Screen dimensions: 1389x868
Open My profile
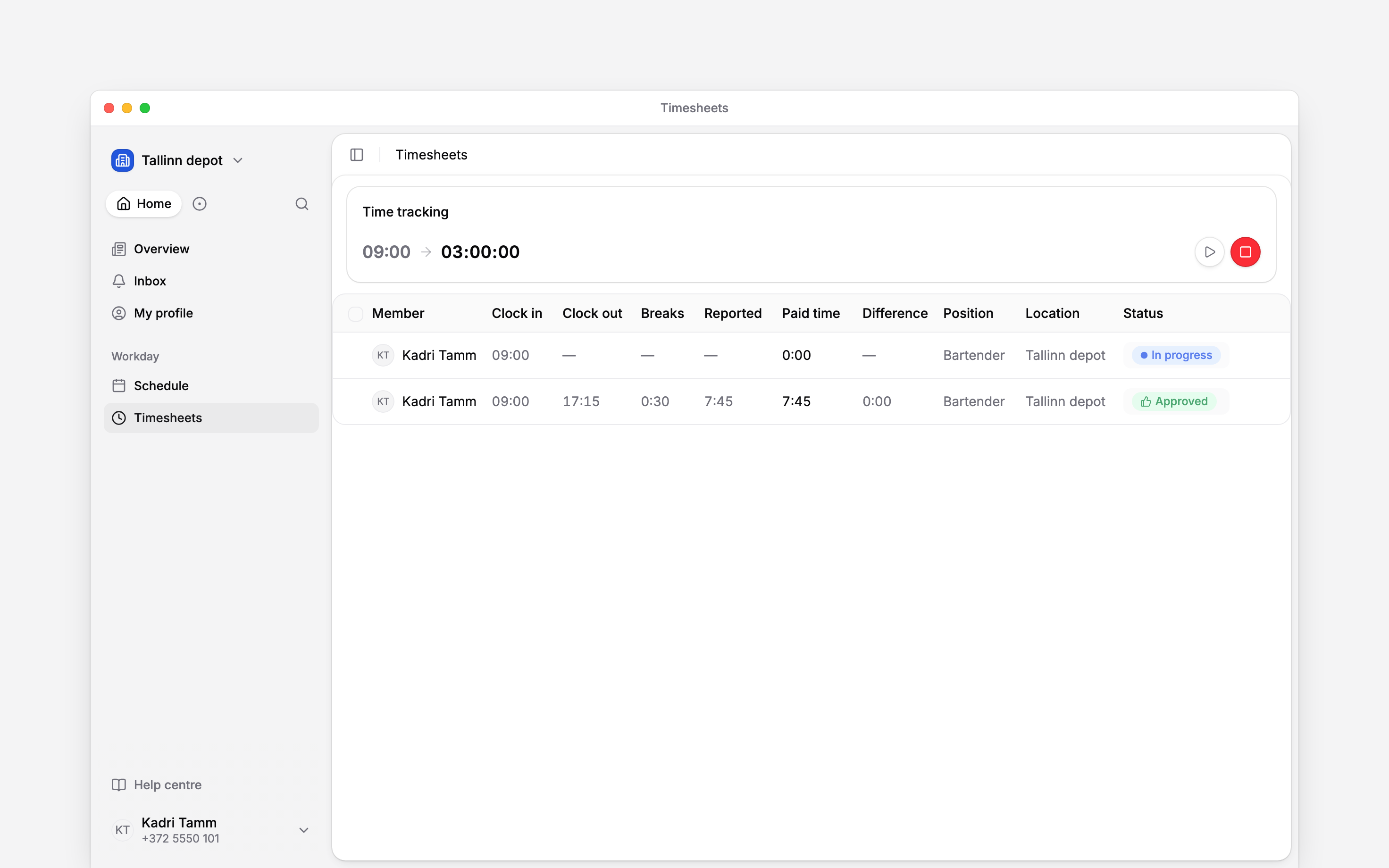pos(211,313)
